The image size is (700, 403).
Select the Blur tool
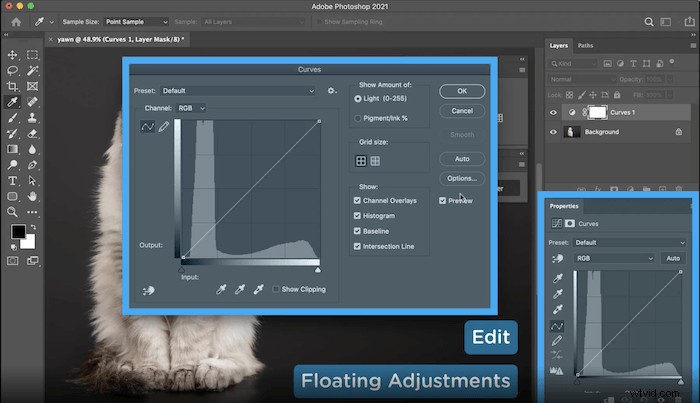[32, 149]
